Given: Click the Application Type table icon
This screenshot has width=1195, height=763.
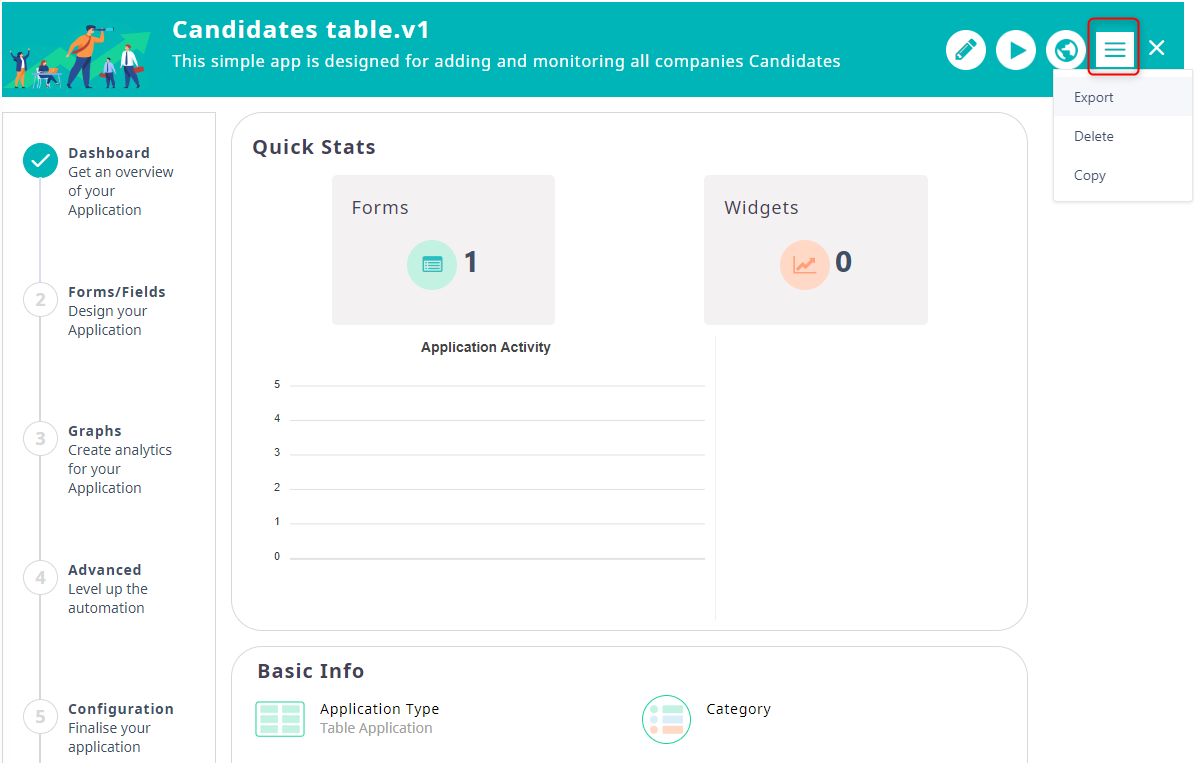Looking at the screenshot, I should 280,719.
